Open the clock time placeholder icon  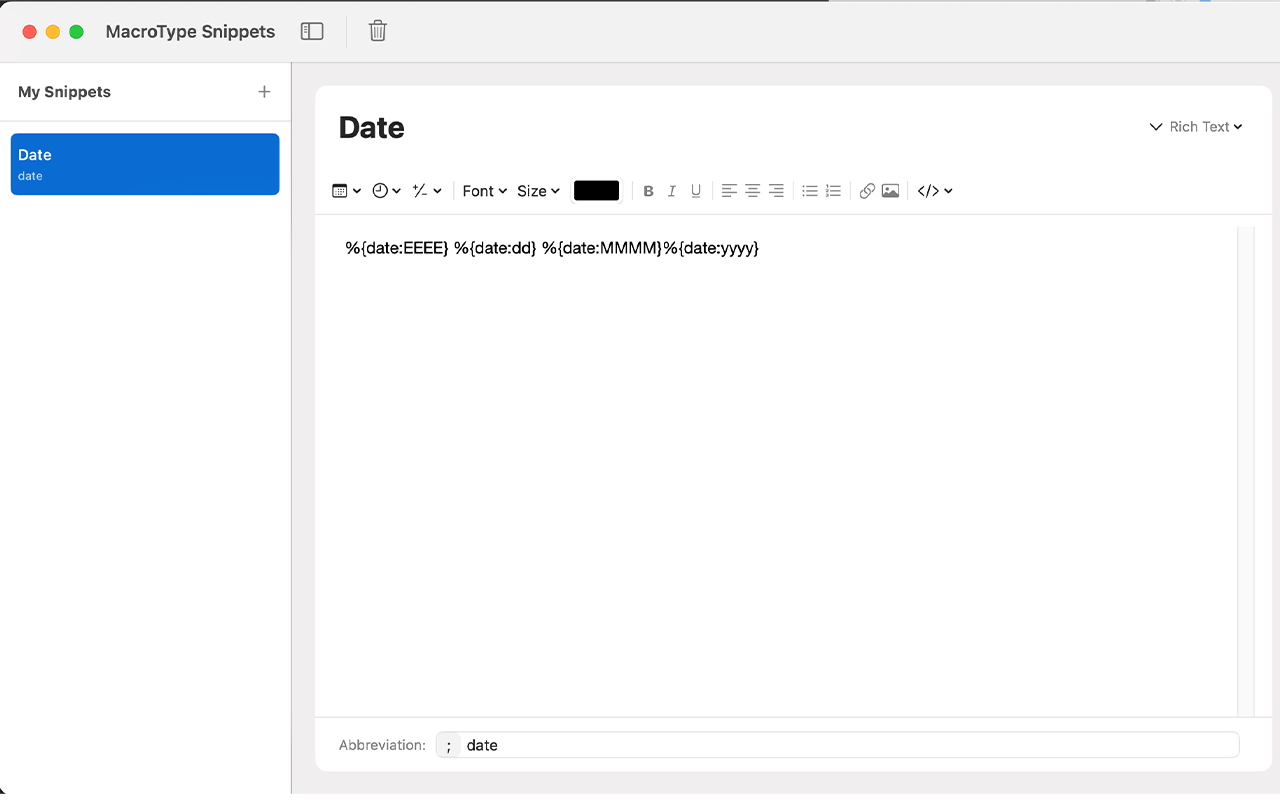click(x=381, y=190)
